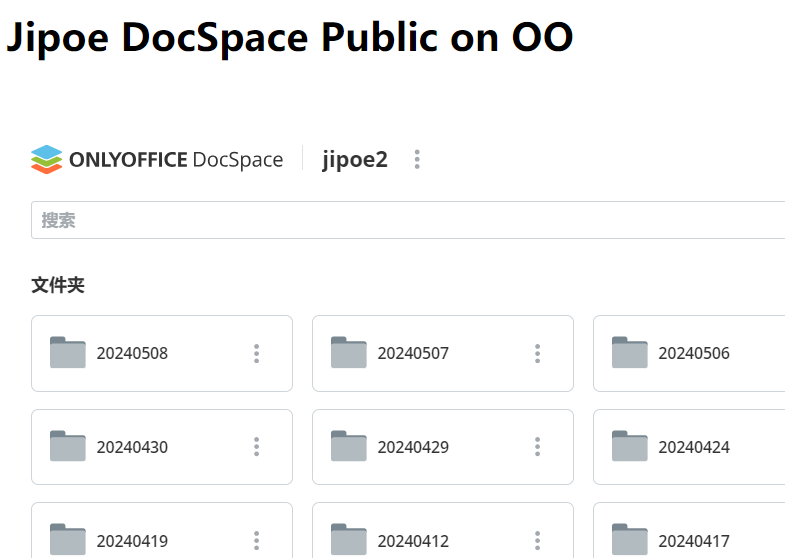Open the jipoe2 room options menu
The height and width of the screenshot is (558, 785).
(x=417, y=160)
